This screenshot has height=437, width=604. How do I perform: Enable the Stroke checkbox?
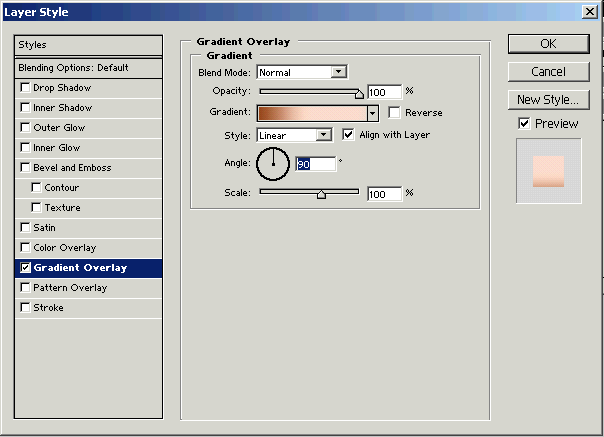tap(25, 308)
